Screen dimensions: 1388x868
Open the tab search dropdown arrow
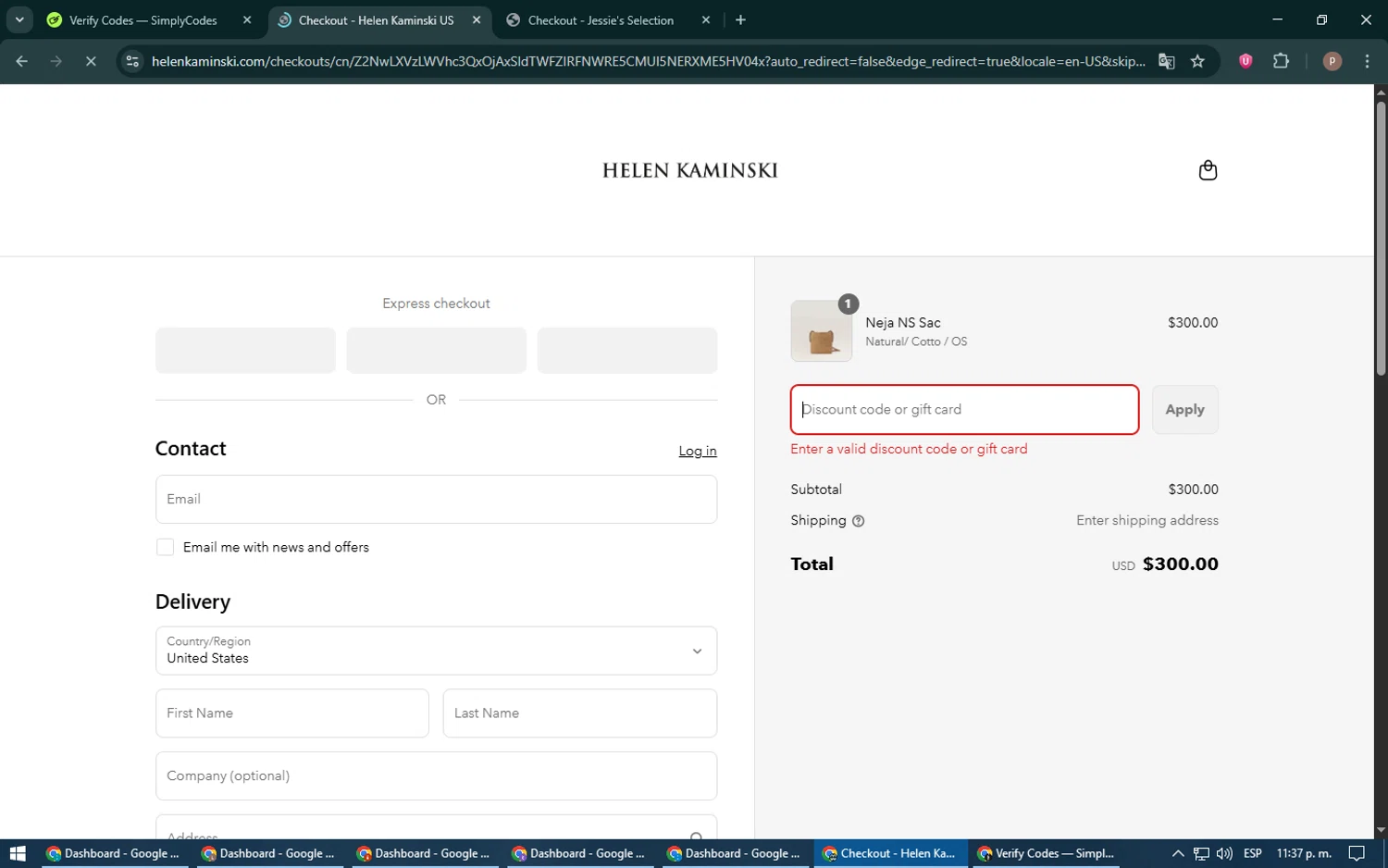pos(19,19)
